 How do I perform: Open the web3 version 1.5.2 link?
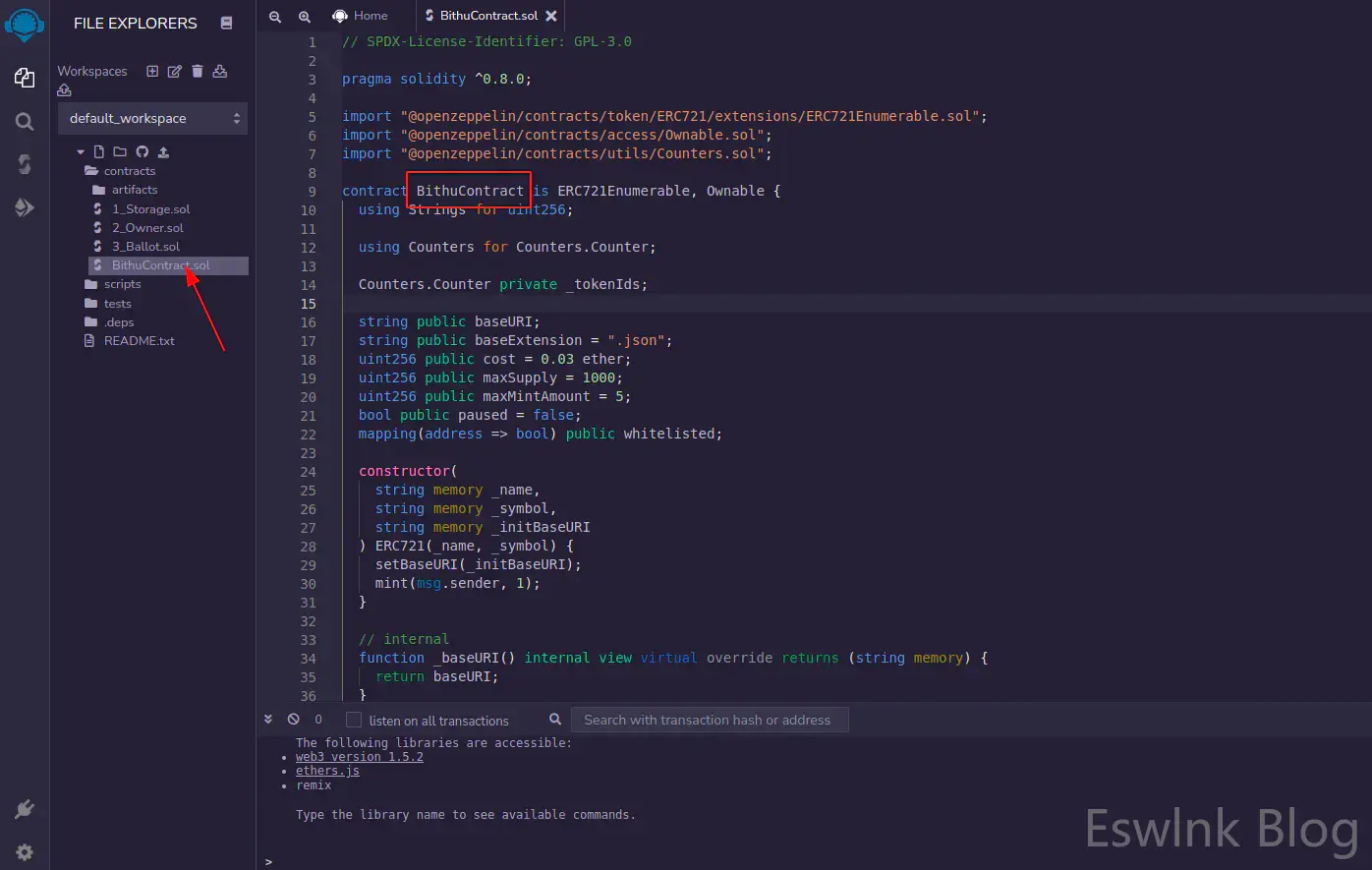pos(360,757)
